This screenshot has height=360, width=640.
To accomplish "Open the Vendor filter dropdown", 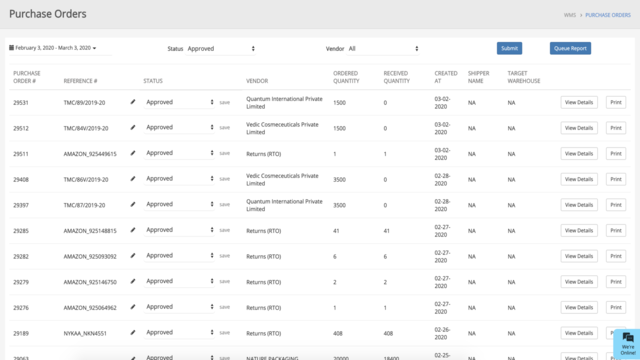I will 383,49.
